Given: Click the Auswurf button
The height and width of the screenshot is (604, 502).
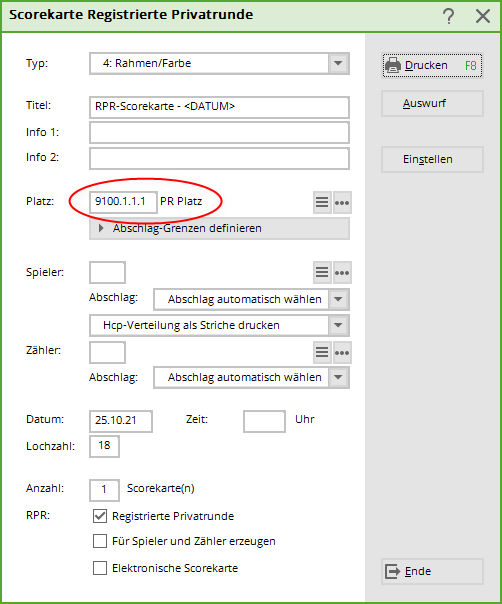Looking at the screenshot, I should pos(432,103).
